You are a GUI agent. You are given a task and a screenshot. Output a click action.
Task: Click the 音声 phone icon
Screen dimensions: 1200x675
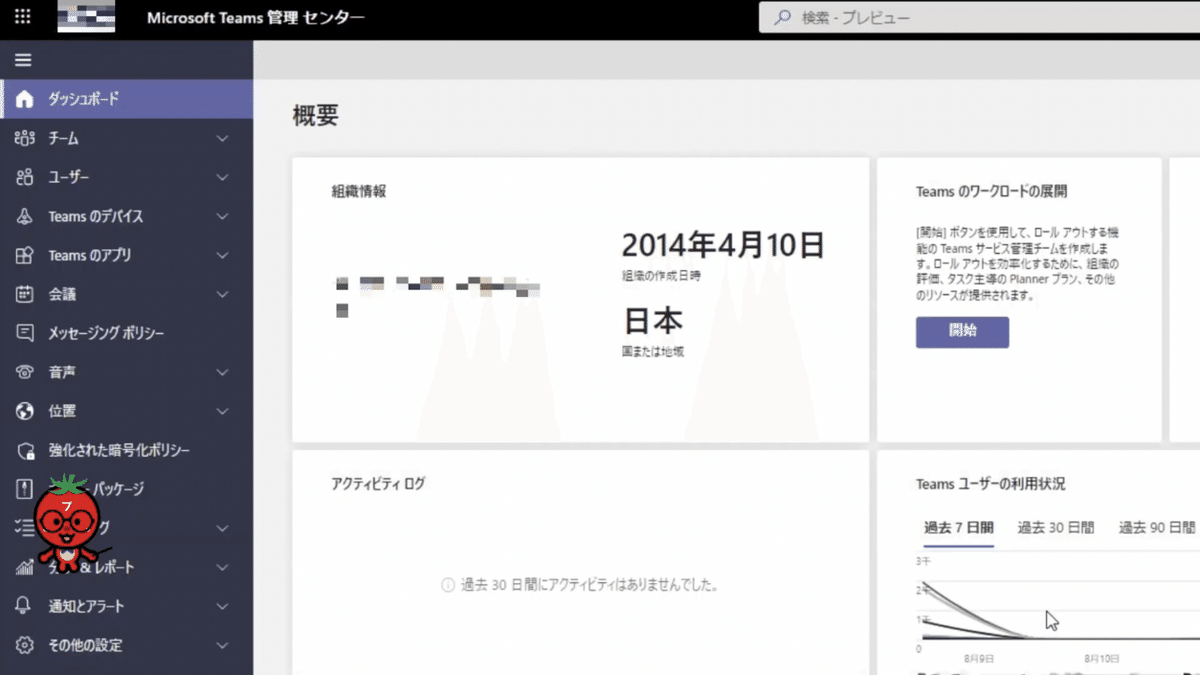[25, 372]
